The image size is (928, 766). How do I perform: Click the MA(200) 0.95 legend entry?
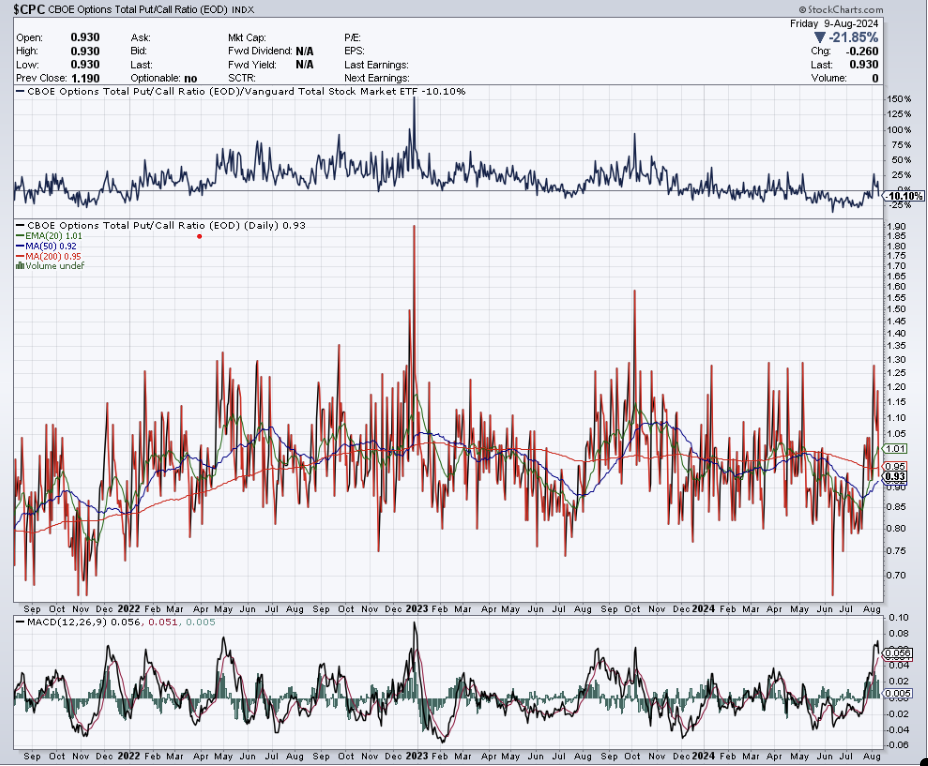tap(49, 256)
